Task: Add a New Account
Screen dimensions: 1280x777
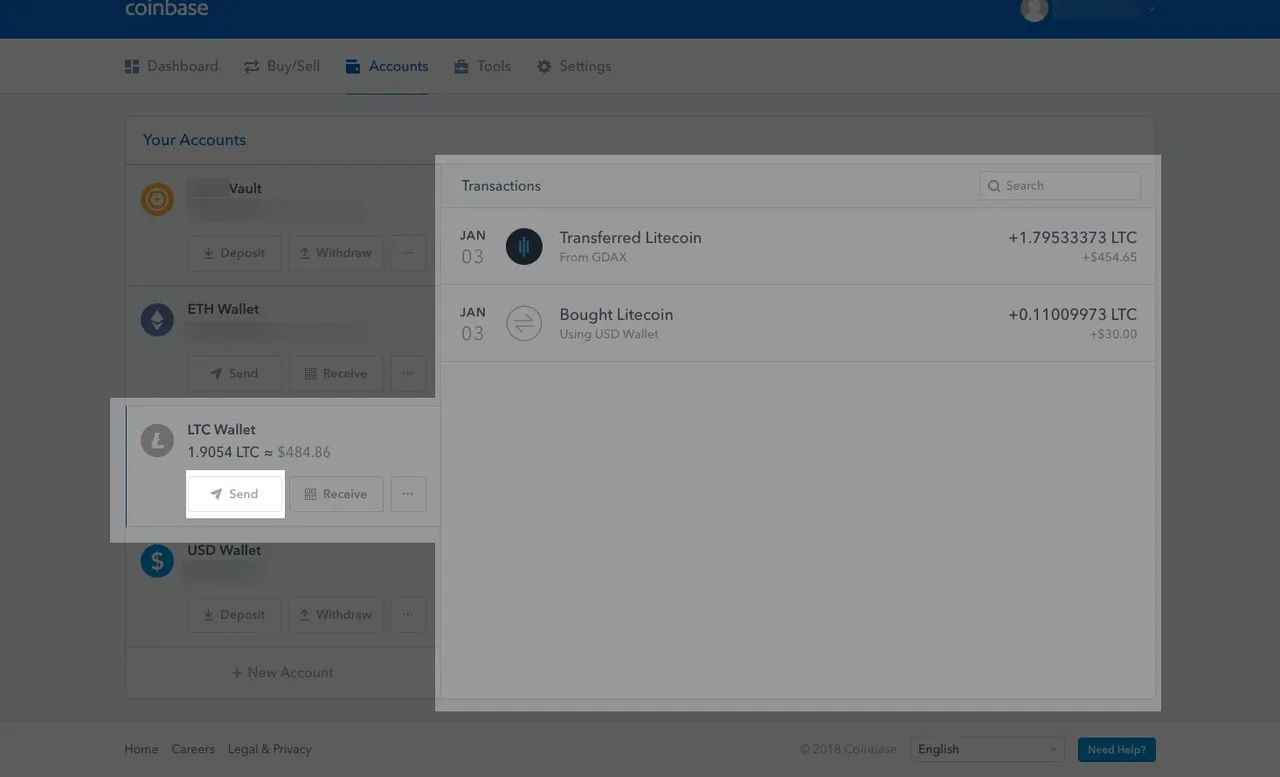Action: point(282,673)
